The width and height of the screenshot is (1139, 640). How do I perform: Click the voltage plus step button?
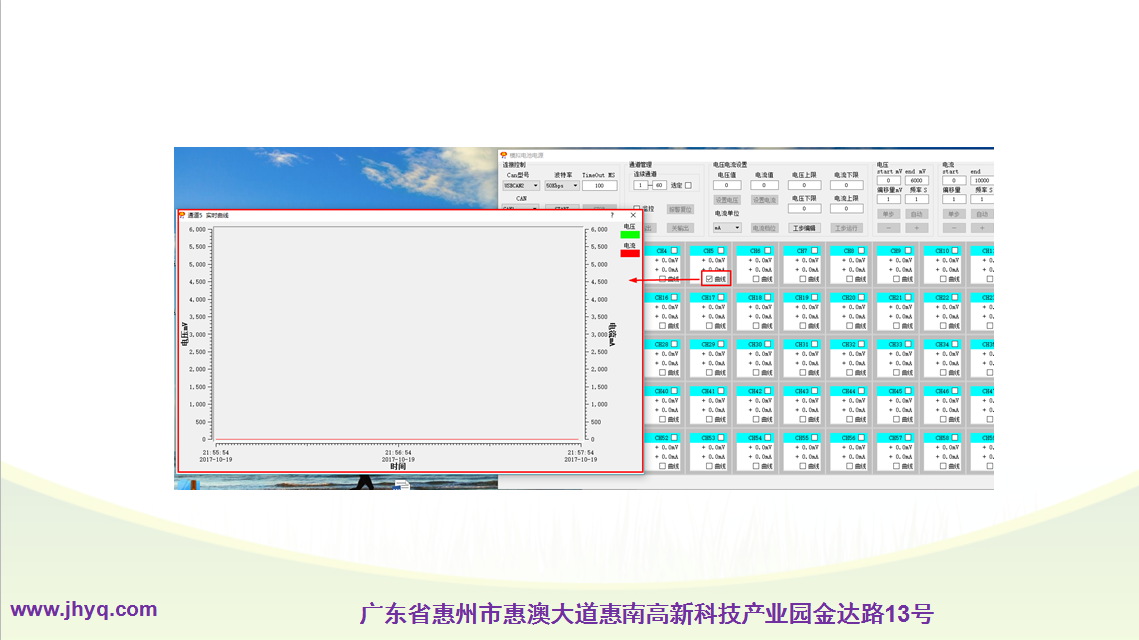pyautogui.click(x=916, y=228)
